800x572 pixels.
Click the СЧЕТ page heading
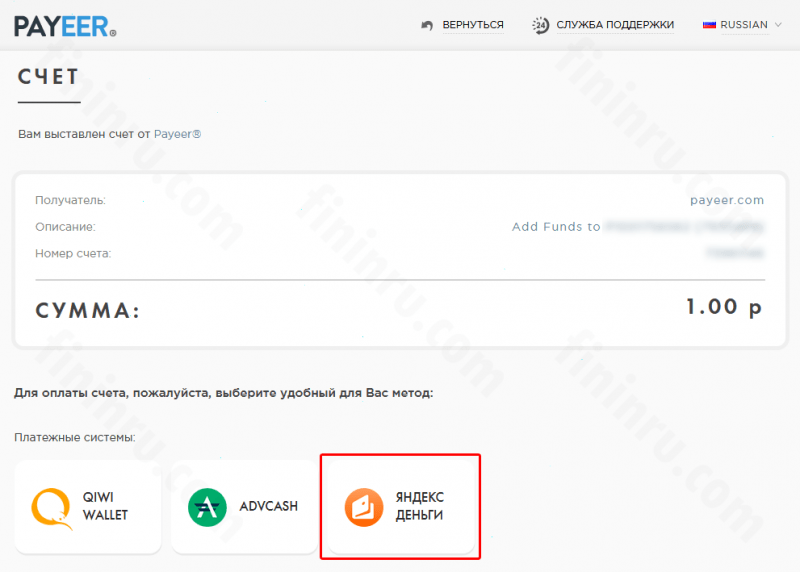(48, 77)
